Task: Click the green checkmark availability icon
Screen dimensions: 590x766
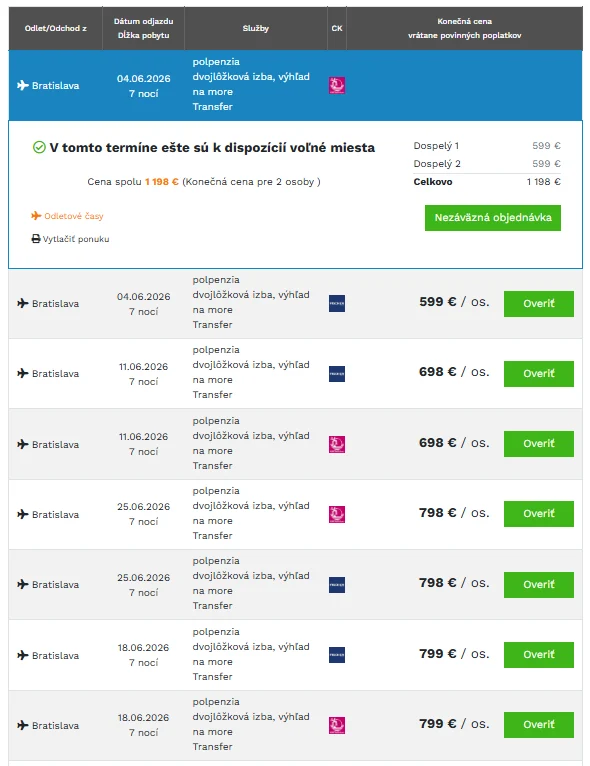Action: [x=39, y=147]
